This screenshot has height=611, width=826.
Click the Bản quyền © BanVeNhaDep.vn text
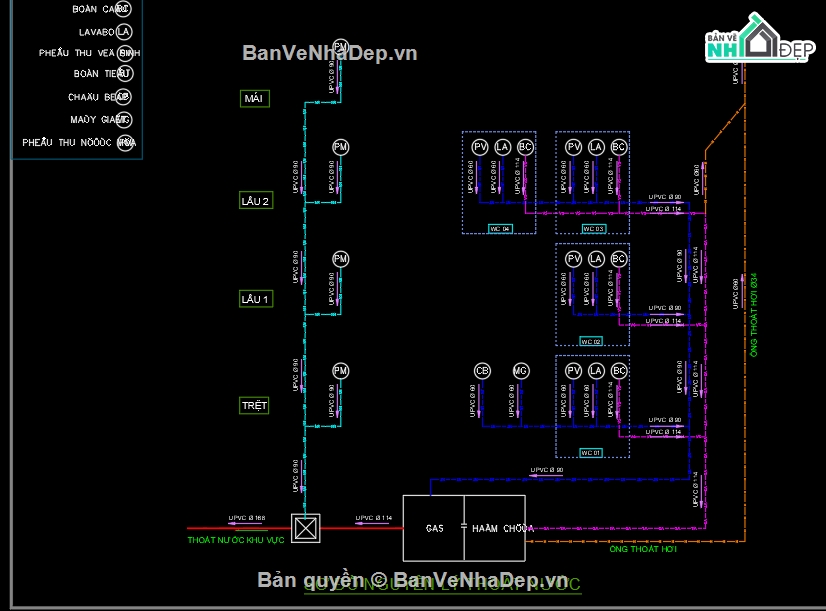pyautogui.click(x=412, y=581)
